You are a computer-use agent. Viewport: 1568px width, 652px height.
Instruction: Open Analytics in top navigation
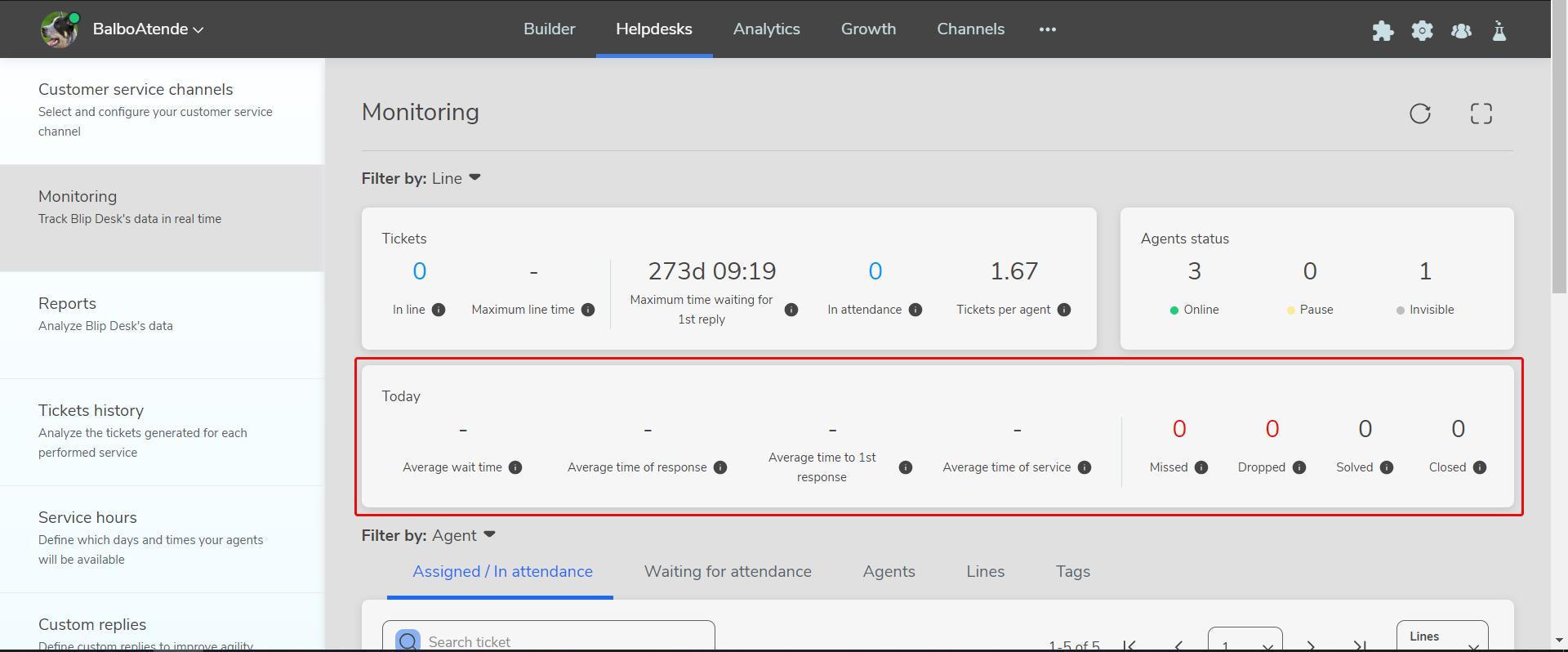767,29
